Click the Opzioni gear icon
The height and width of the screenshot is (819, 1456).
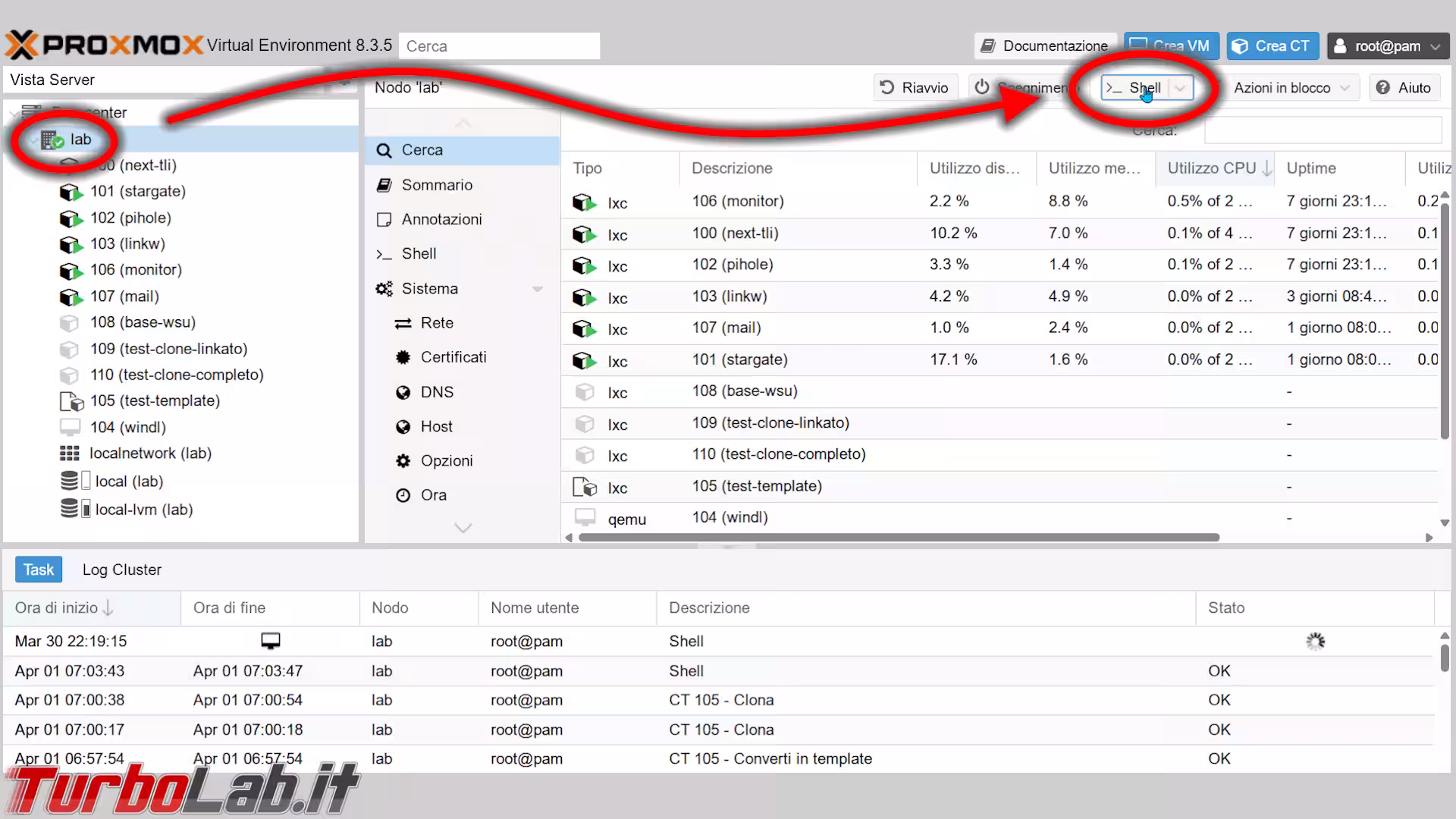pos(403,461)
